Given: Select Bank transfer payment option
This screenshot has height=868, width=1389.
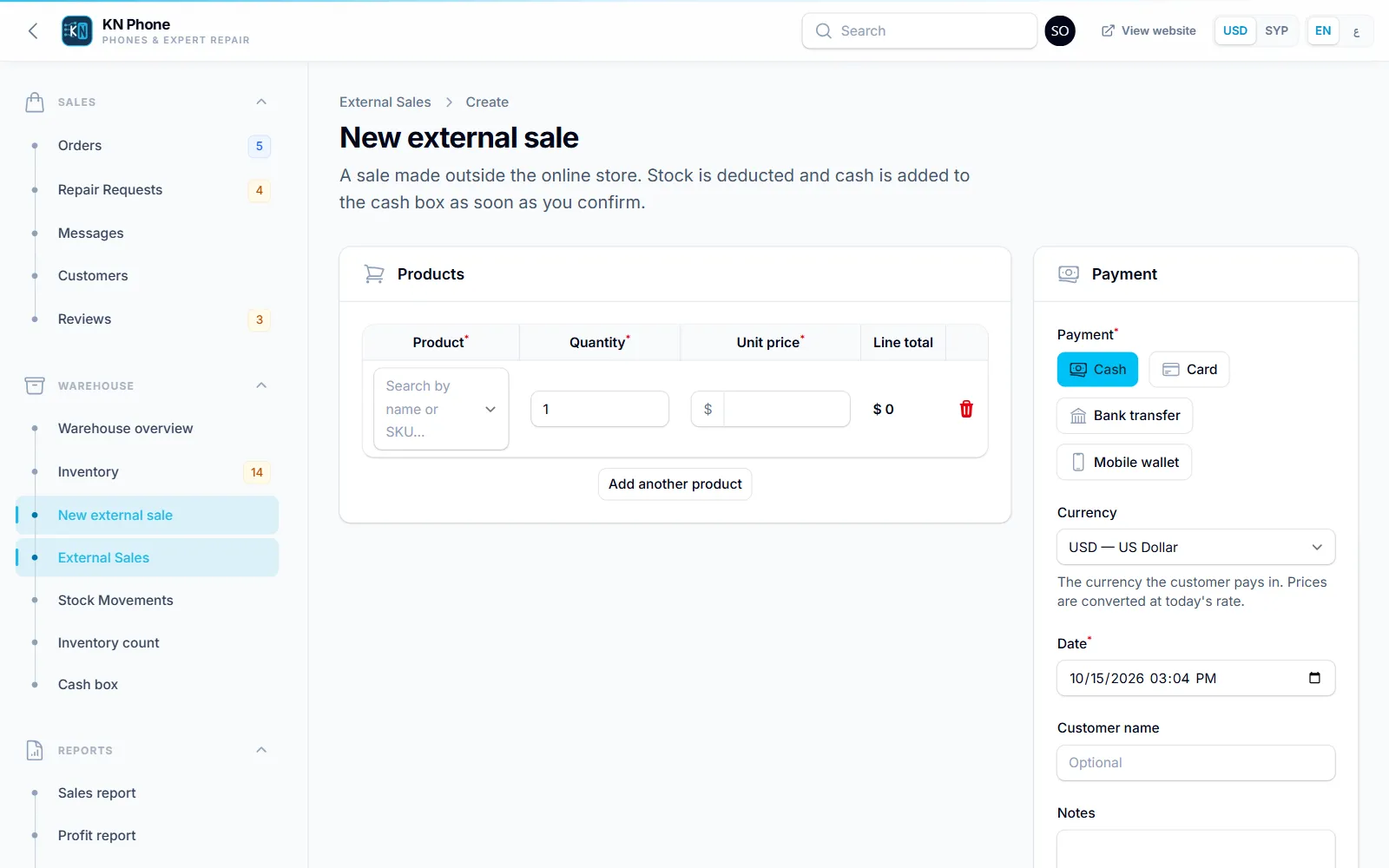Looking at the screenshot, I should point(1125,416).
